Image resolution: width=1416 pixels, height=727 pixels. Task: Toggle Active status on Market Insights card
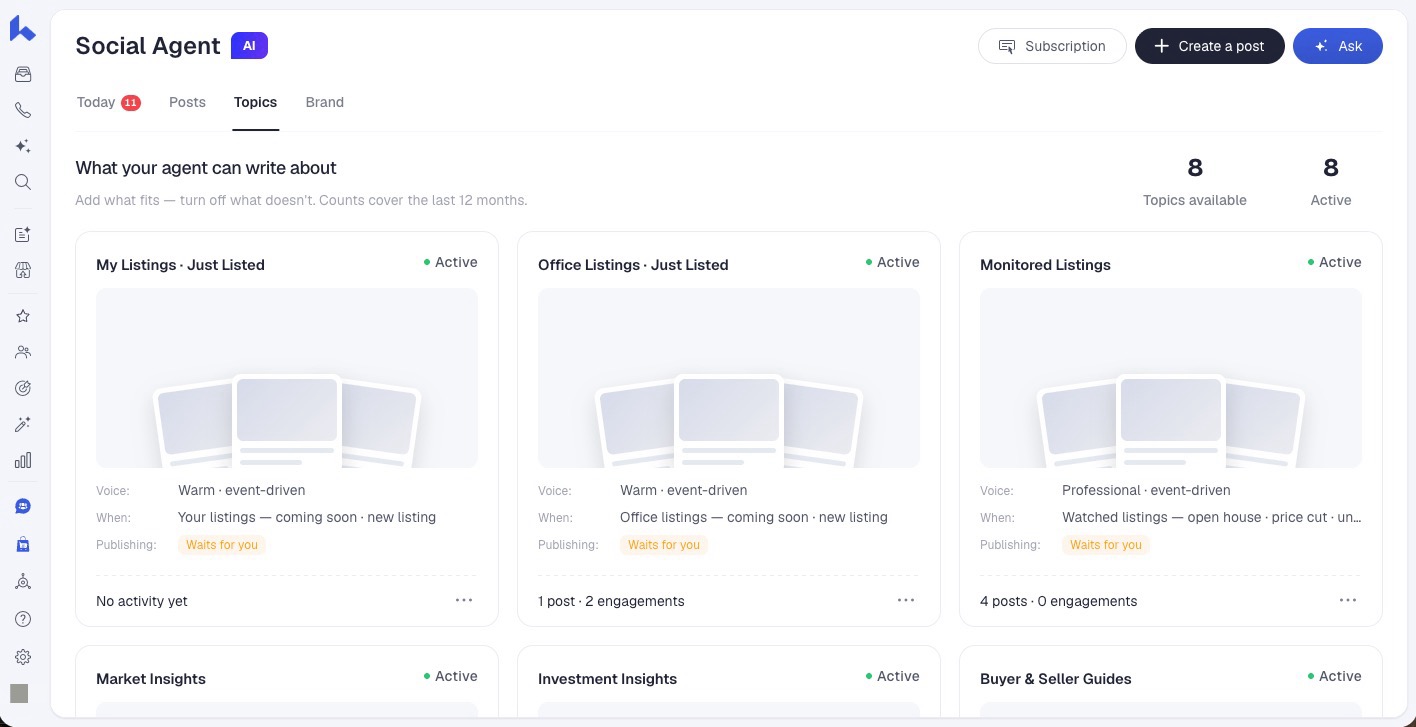tap(450, 676)
